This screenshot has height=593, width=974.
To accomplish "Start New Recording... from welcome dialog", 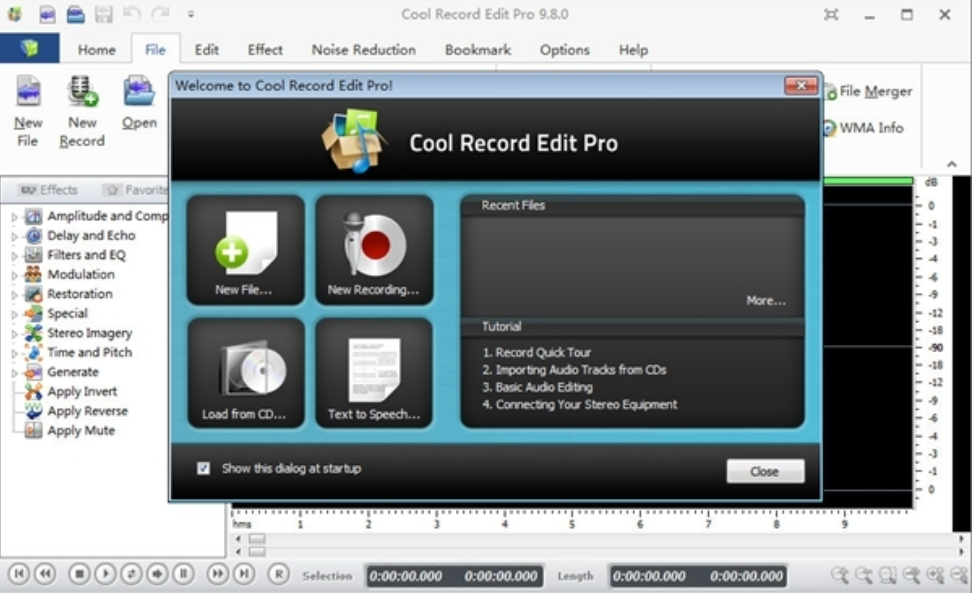I will click(x=374, y=250).
